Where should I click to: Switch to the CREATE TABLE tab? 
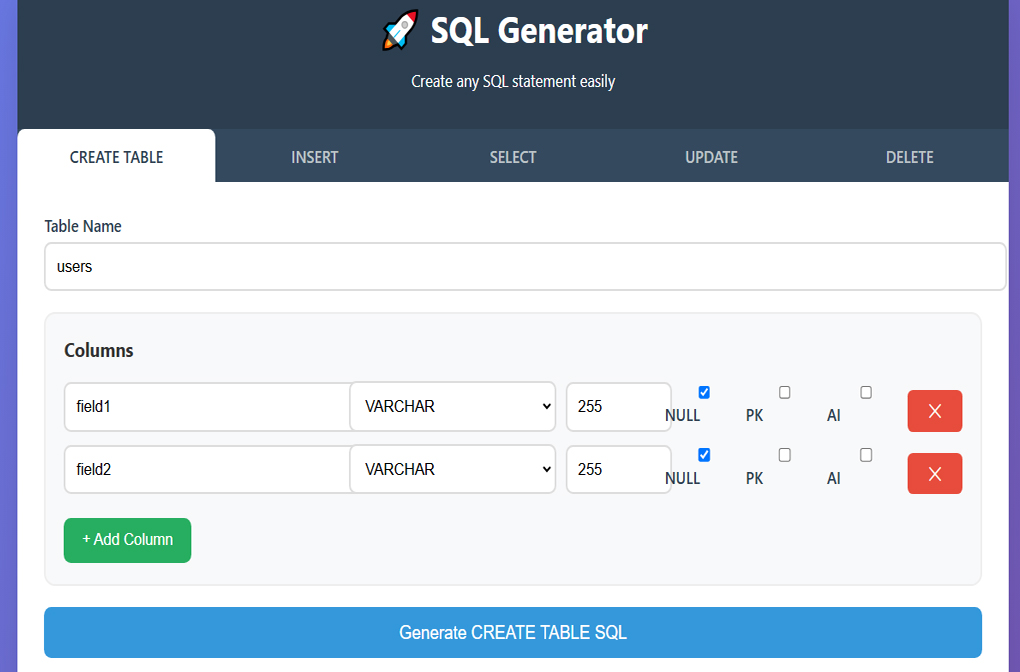[x=116, y=157]
